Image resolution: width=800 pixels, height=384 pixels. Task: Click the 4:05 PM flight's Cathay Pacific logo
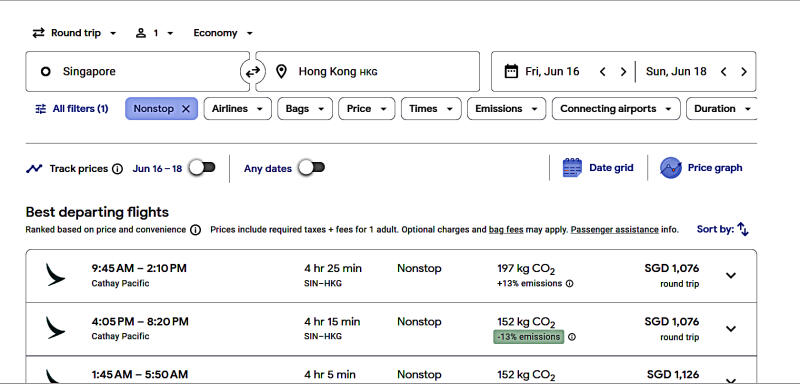(55, 328)
